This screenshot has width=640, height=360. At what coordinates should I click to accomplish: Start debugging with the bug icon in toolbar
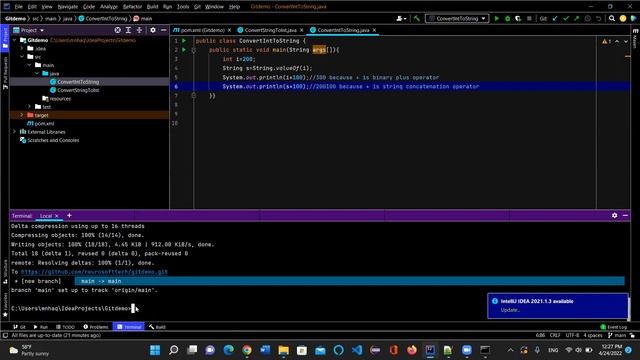(x=507, y=18)
